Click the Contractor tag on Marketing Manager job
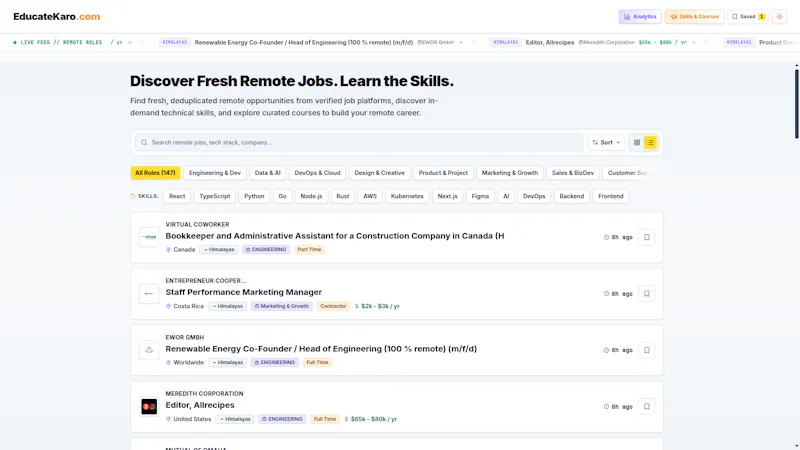Image resolution: width=800 pixels, height=450 pixels. pos(333,306)
